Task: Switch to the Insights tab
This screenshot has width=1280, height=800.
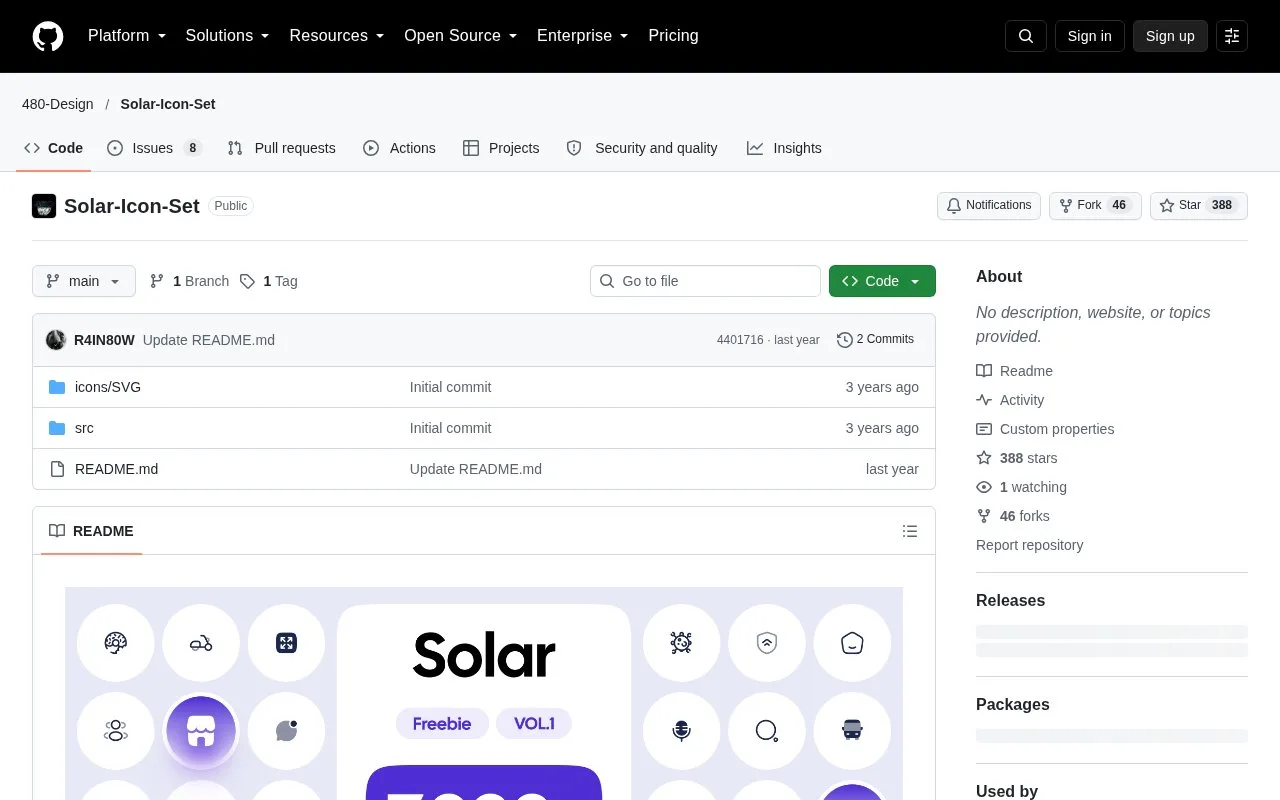Action: [x=784, y=148]
